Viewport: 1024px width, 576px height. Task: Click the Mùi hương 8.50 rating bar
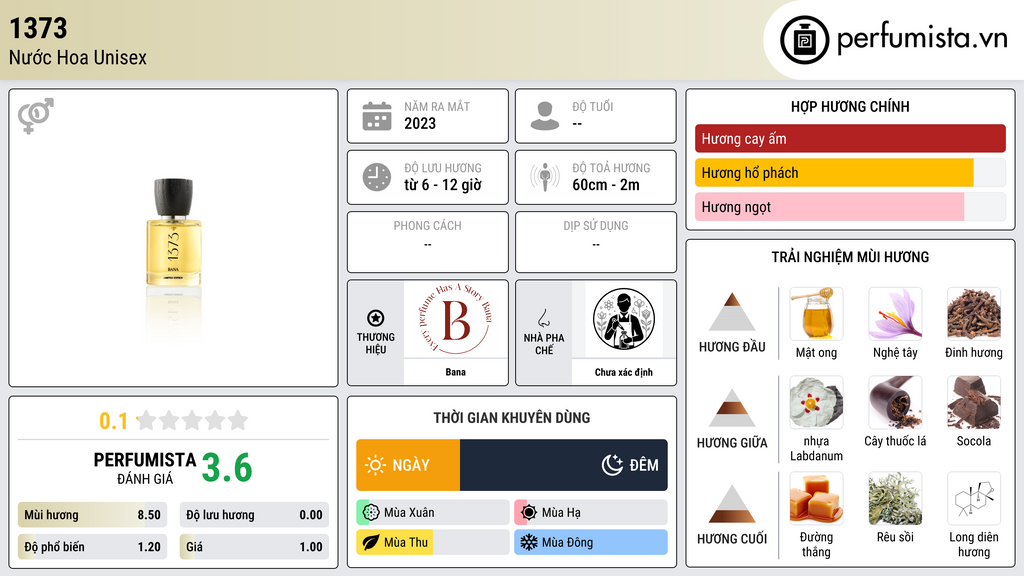[92, 515]
